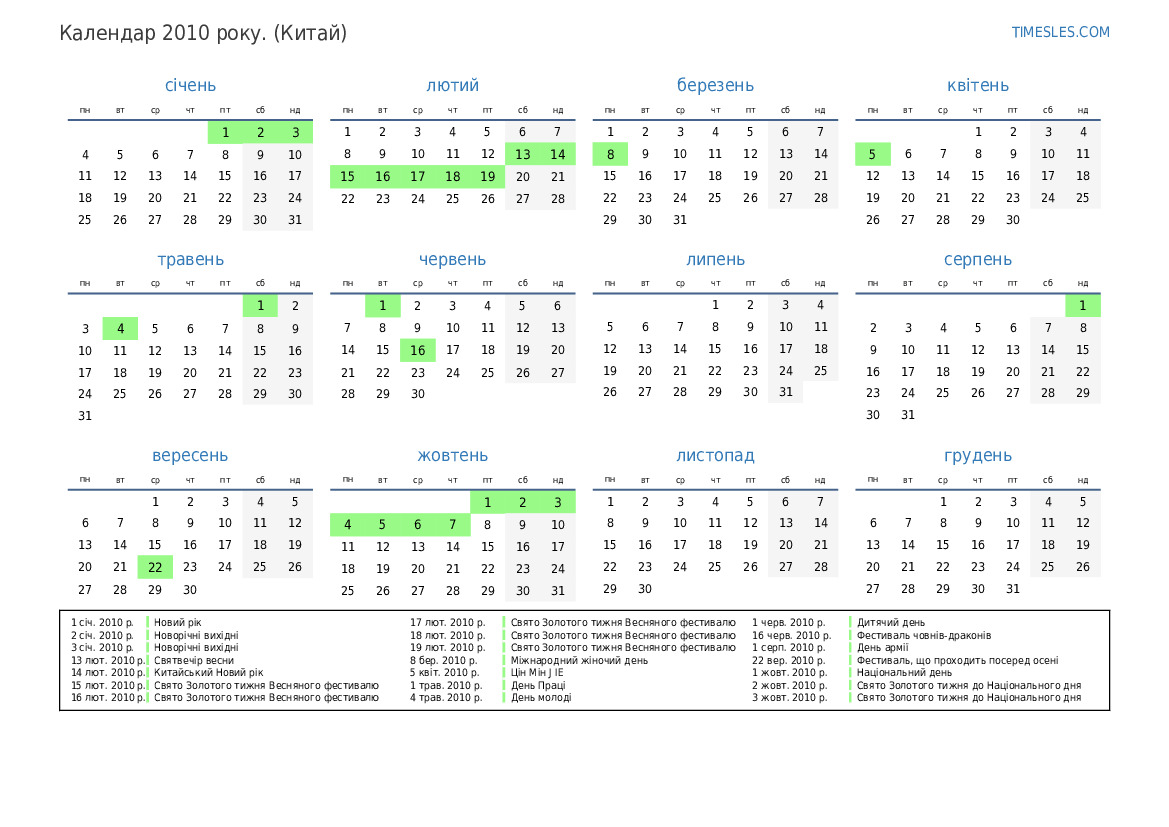Click highlighted February 14 in лютий
This screenshot has width=1169, height=827.
557,154
